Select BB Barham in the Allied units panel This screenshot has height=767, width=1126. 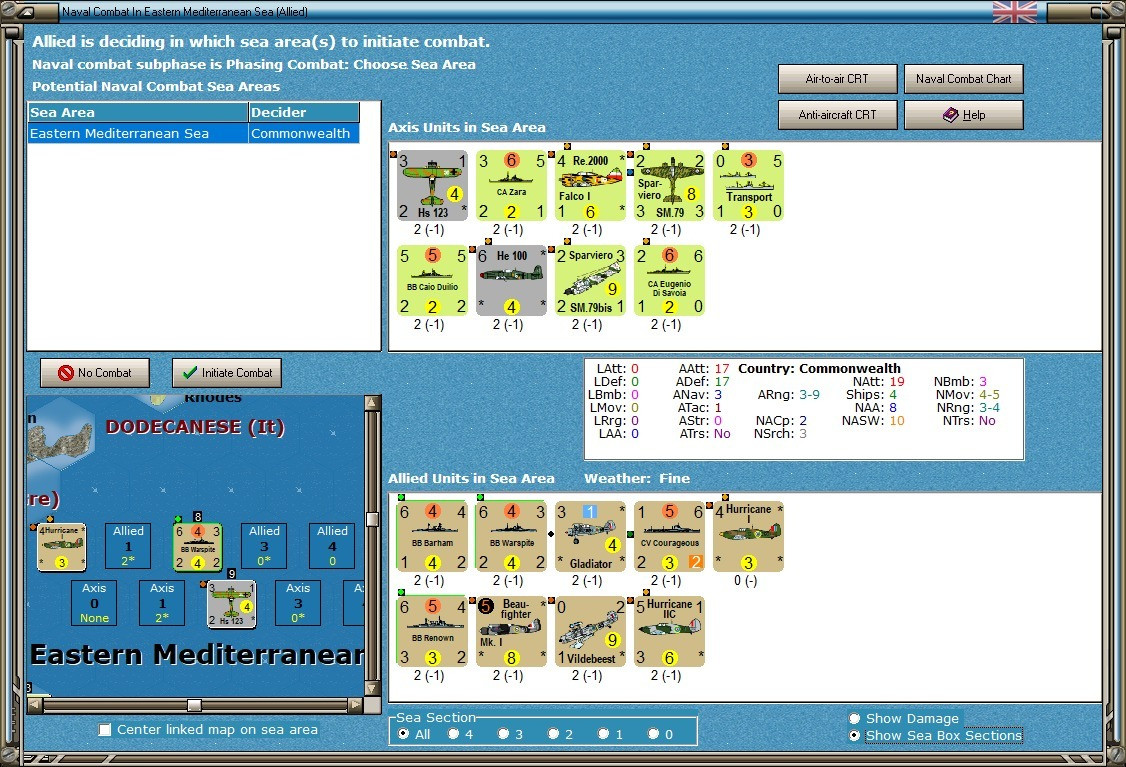[432, 536]
